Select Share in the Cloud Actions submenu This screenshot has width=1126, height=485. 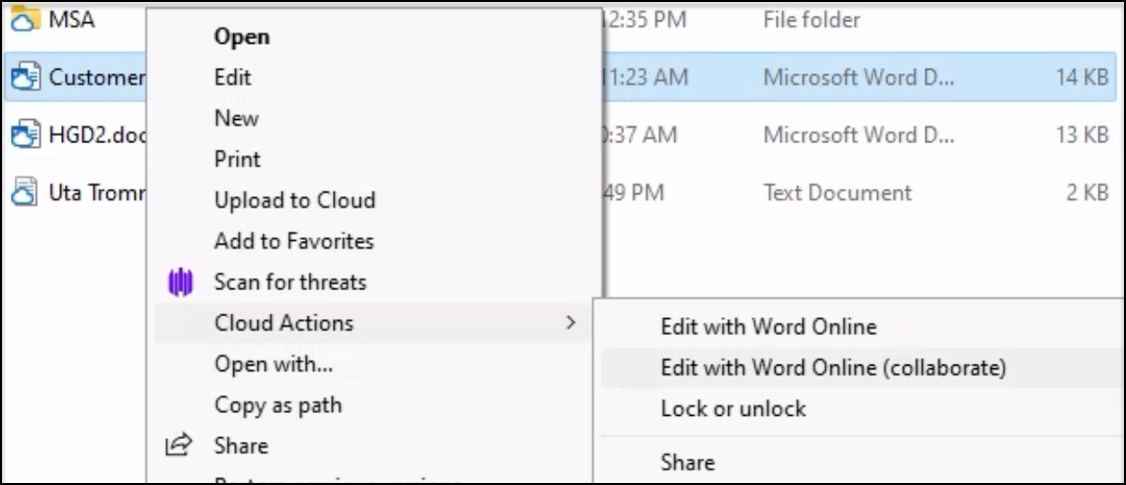point(687,462)
